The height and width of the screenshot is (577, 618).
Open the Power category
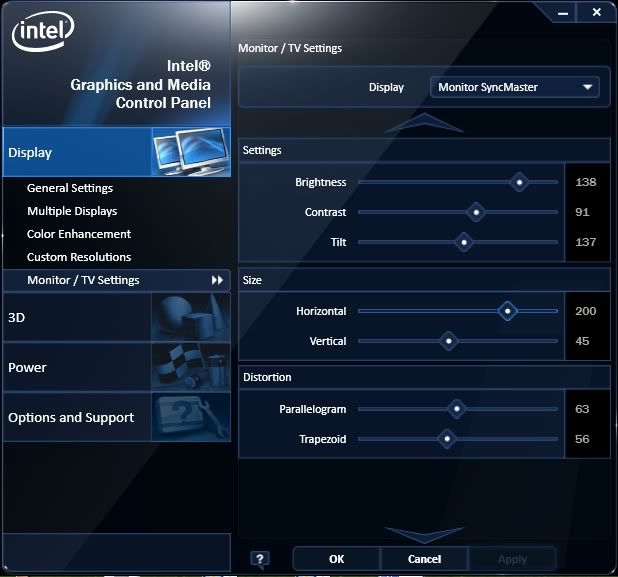click(x=116, y=367)
